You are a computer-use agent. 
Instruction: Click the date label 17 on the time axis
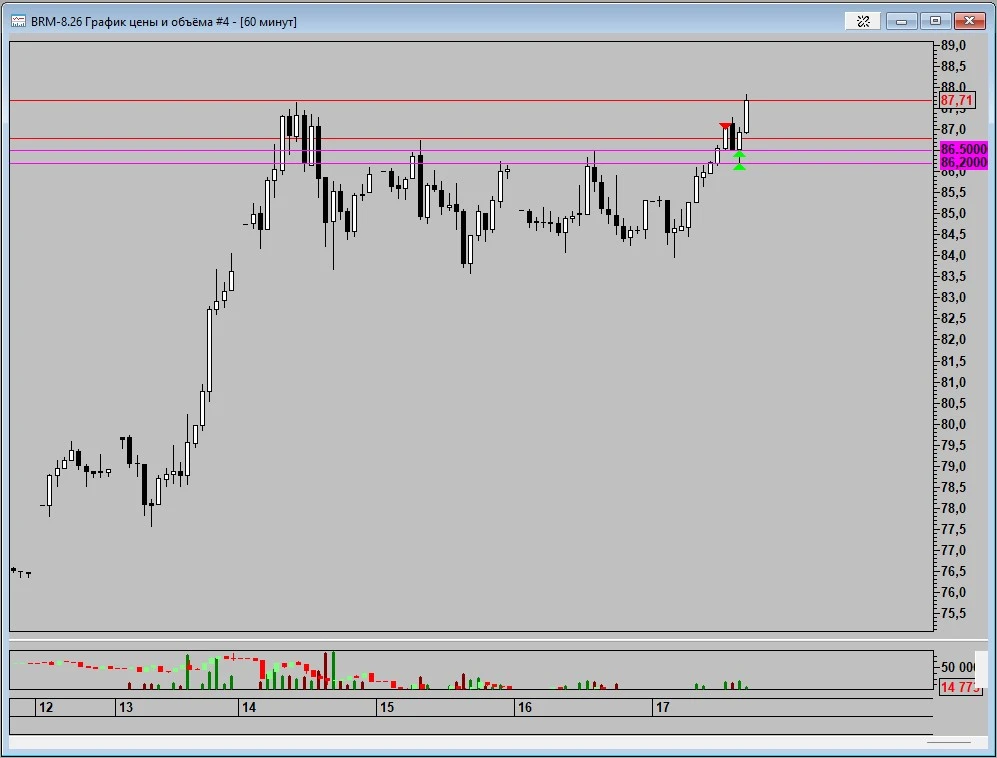tap(663, 707)
